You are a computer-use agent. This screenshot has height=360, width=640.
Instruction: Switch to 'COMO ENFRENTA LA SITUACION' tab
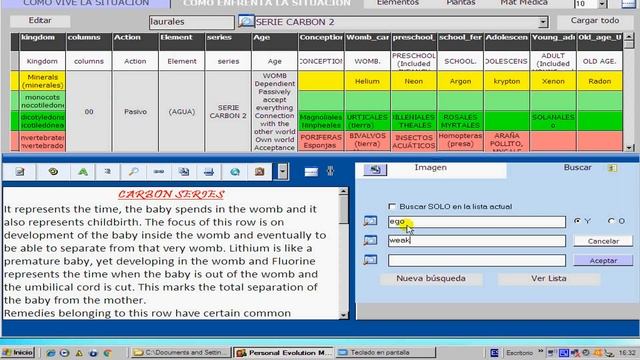(x=267, y=3)
